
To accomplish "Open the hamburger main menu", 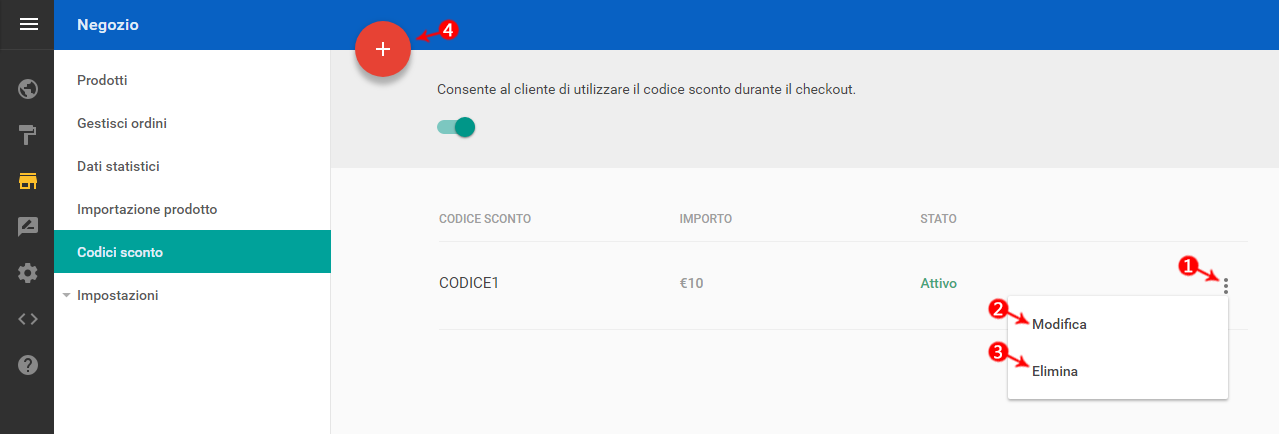I will click(28, 24).
